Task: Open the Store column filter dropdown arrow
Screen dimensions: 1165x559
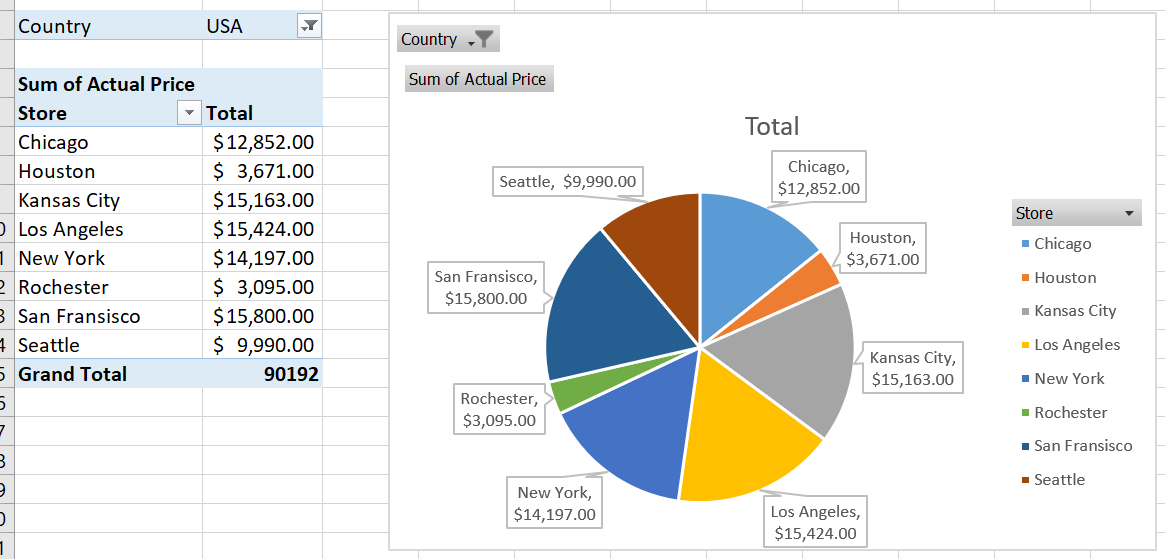Action: [x=189, y=113]
